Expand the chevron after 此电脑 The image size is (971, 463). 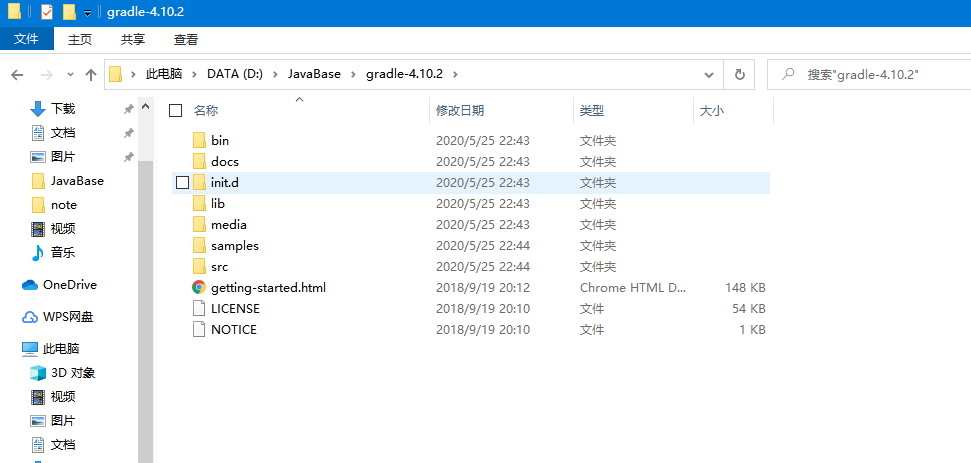pos(194,74)
